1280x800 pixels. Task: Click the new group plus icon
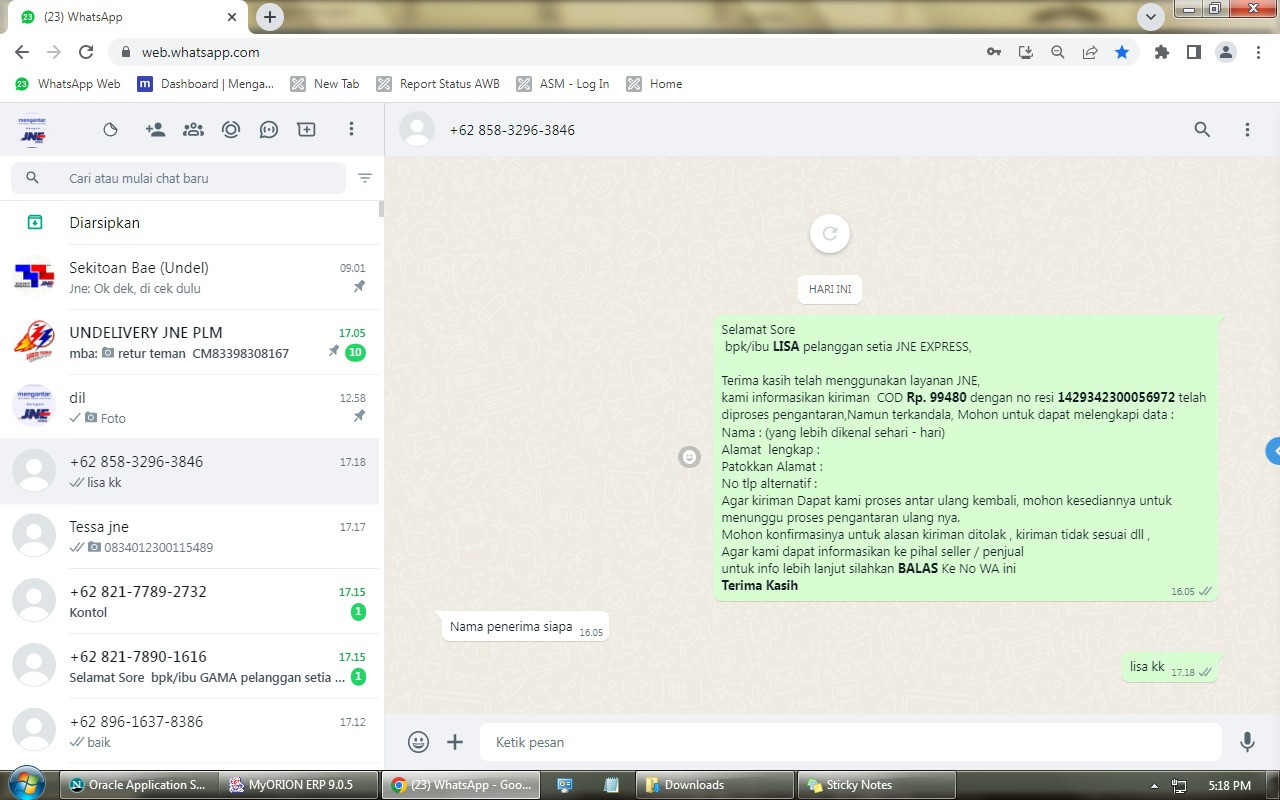[306, 129]
